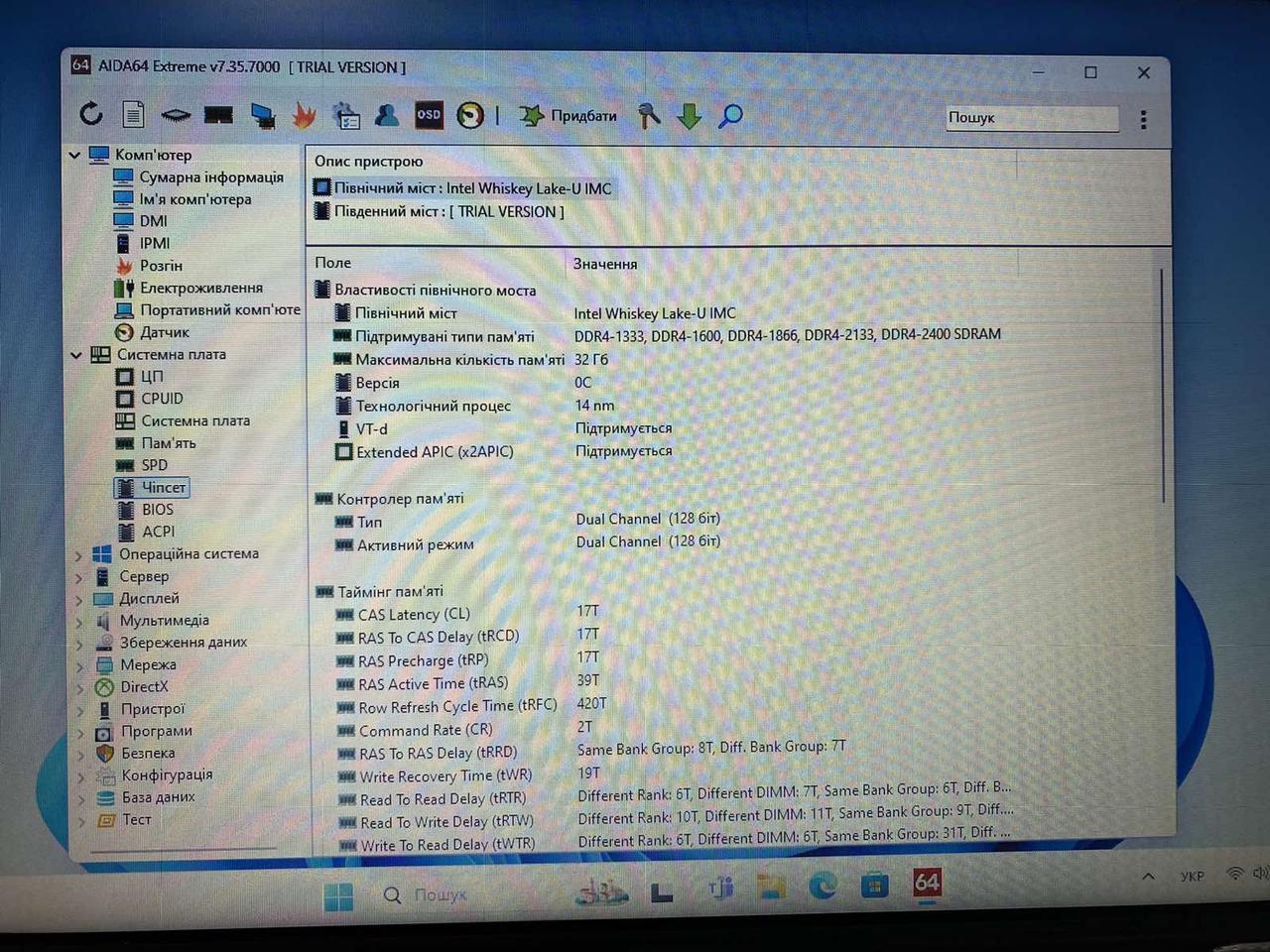
Task: Select the Command Rate (CR) row
Action: tap(463, 729)
